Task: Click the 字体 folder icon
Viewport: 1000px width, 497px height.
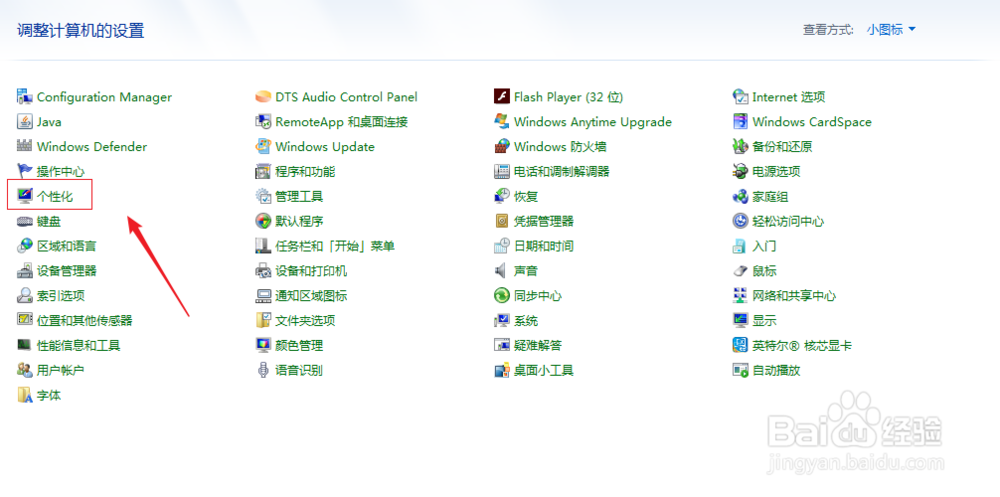Action: tap(25, 396)
